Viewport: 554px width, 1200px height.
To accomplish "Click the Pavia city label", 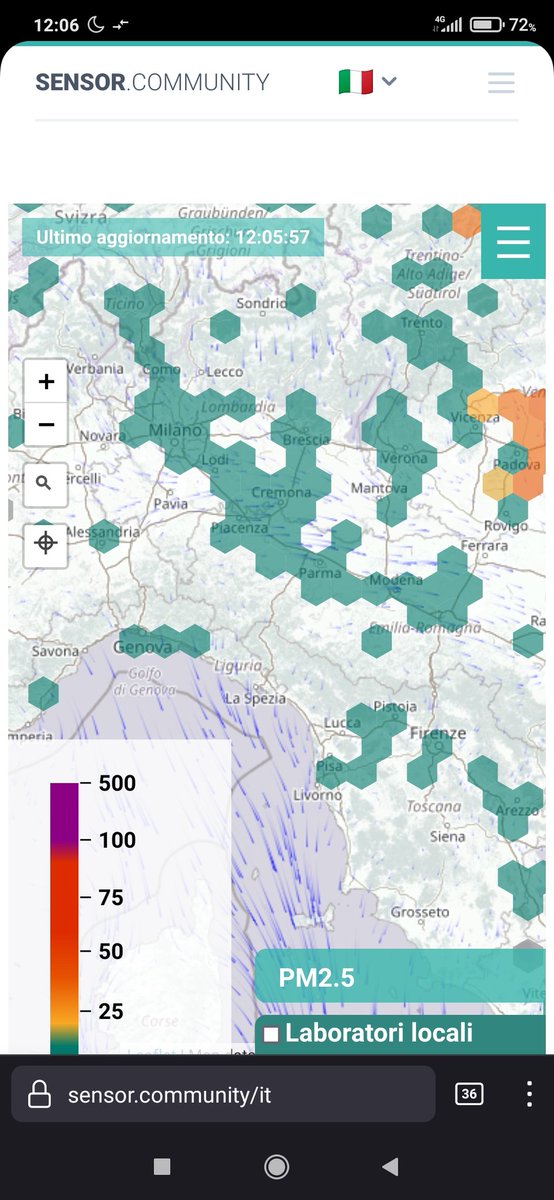I will [170, 503].
